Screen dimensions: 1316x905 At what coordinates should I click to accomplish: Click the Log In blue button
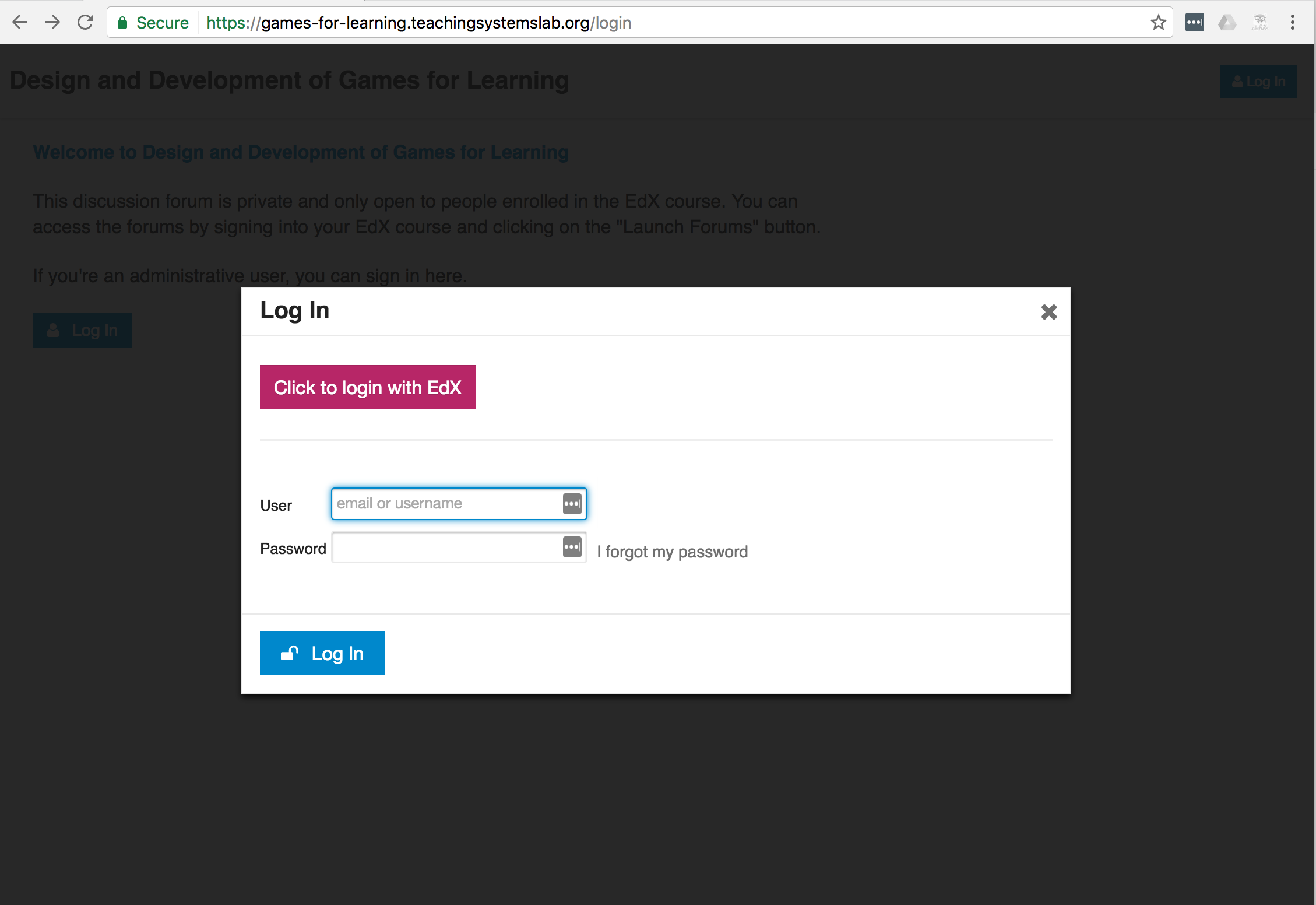click(321, 652)
